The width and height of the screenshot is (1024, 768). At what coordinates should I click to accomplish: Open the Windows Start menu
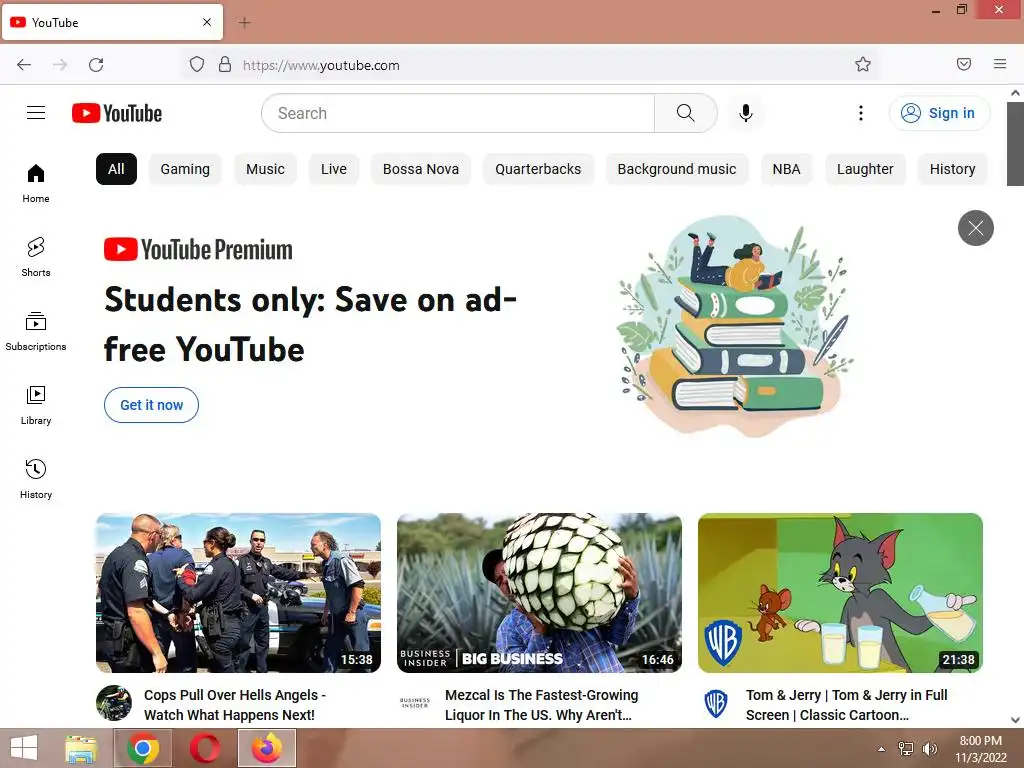24,748
